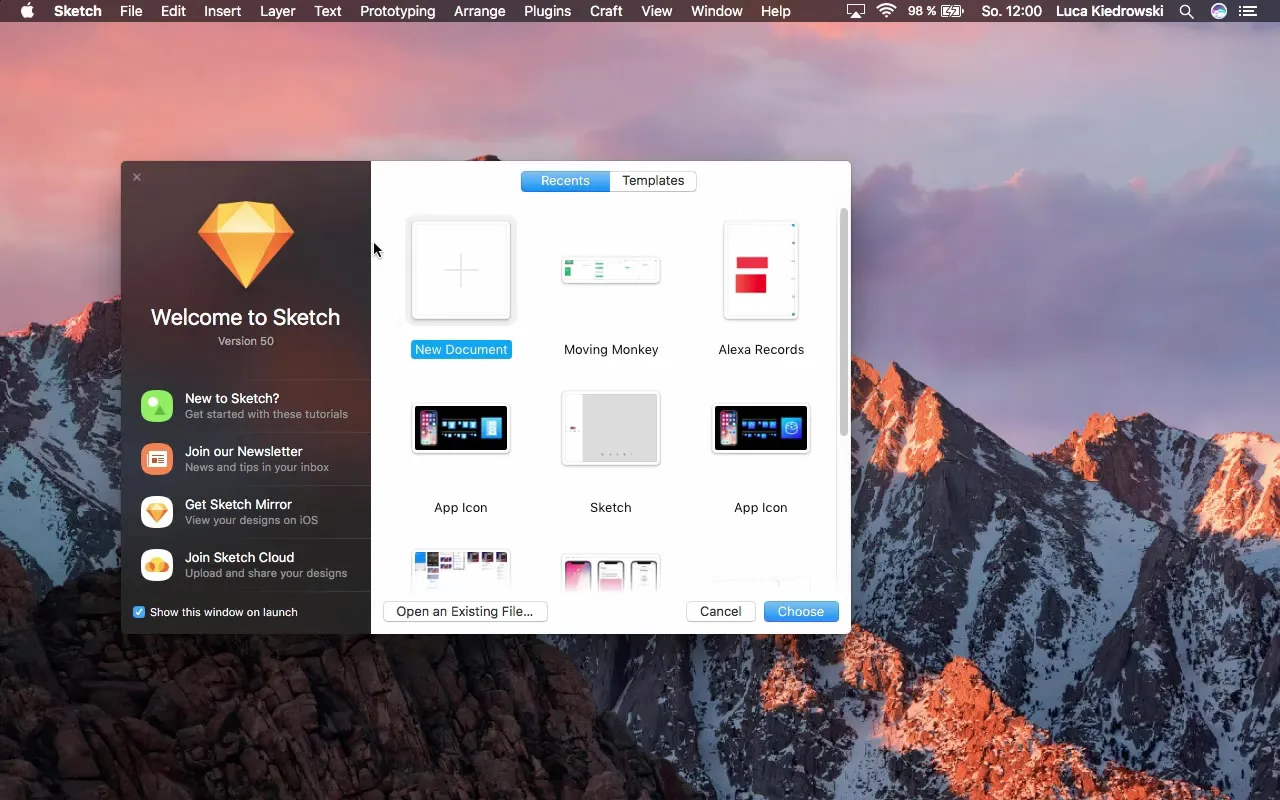
Task: Open the Arrange menu
Action: 479,11
